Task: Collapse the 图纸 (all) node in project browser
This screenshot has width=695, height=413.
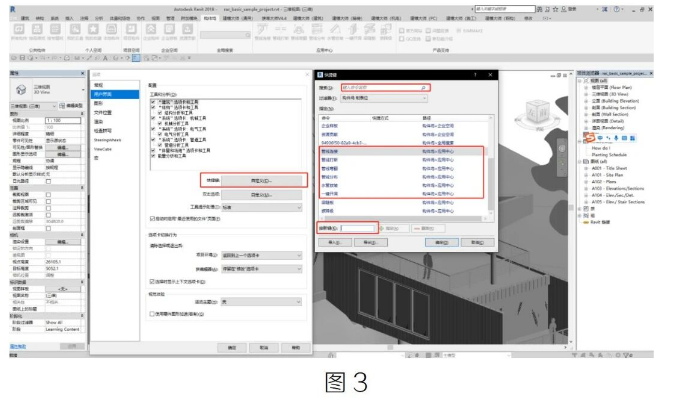Action: pos(580,162)
